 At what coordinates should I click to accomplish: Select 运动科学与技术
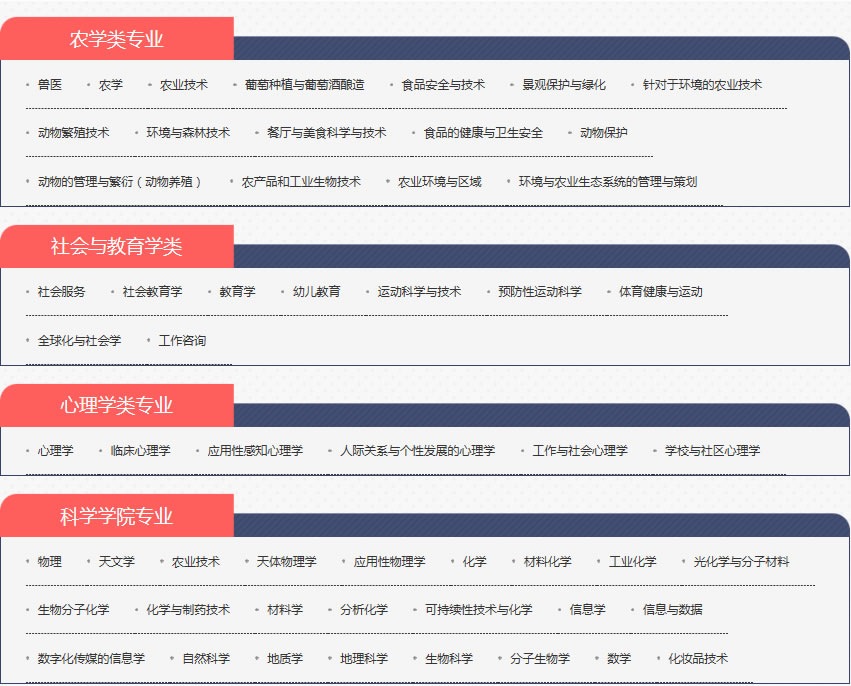tap(419, 292)
